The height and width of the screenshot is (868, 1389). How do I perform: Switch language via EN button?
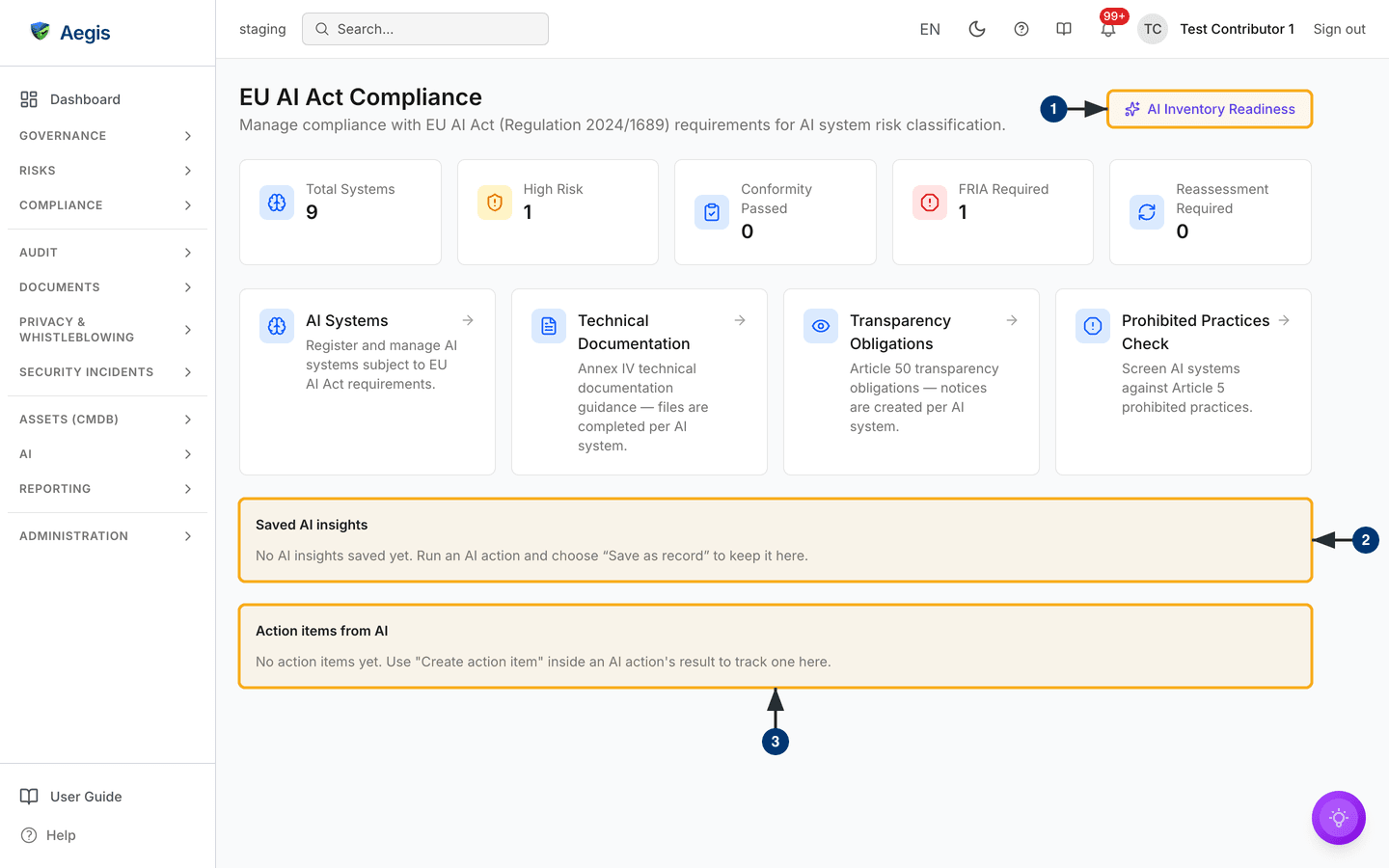(930, 29)
